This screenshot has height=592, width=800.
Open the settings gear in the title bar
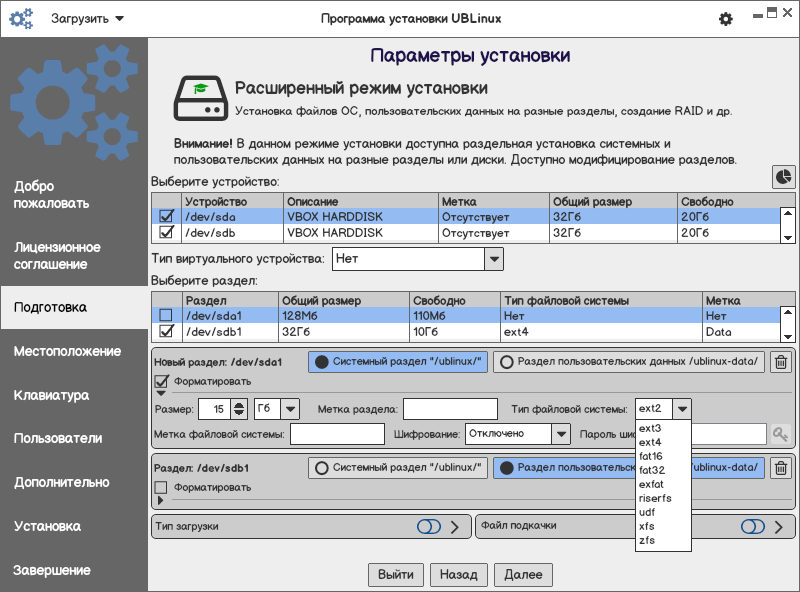(726, 19)
